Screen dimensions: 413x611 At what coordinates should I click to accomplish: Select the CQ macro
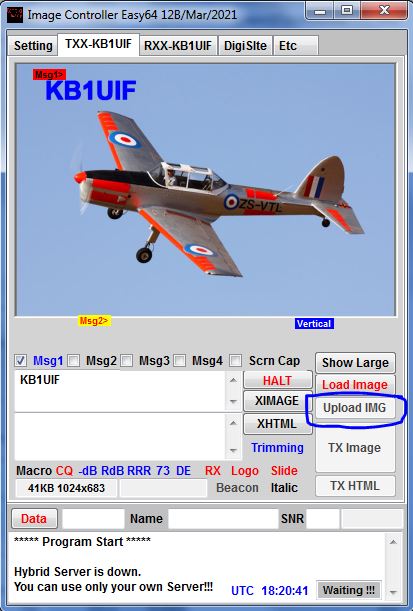[64, 471]
